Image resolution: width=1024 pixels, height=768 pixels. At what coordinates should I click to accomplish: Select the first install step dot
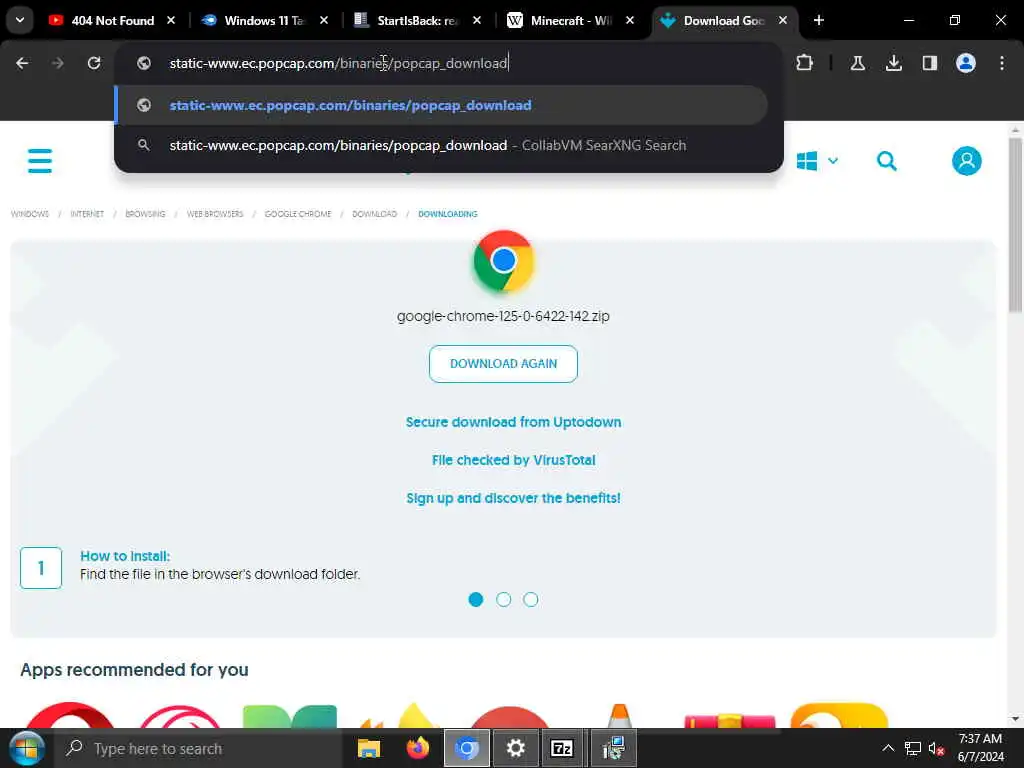[476, 600]
